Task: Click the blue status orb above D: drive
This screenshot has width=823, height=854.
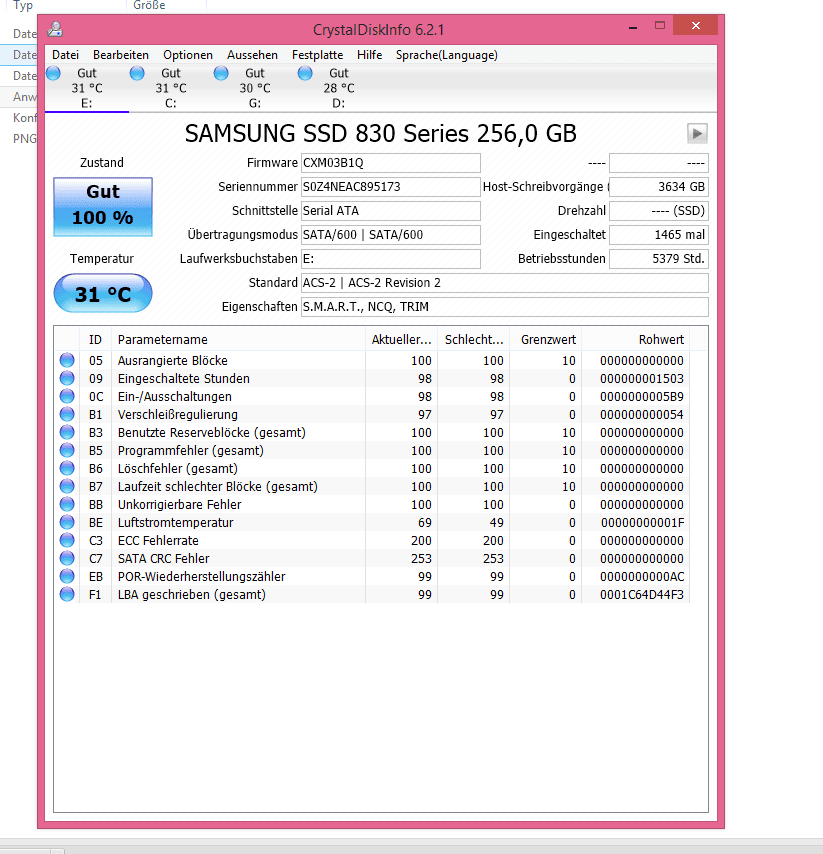Action: (305, 73)
